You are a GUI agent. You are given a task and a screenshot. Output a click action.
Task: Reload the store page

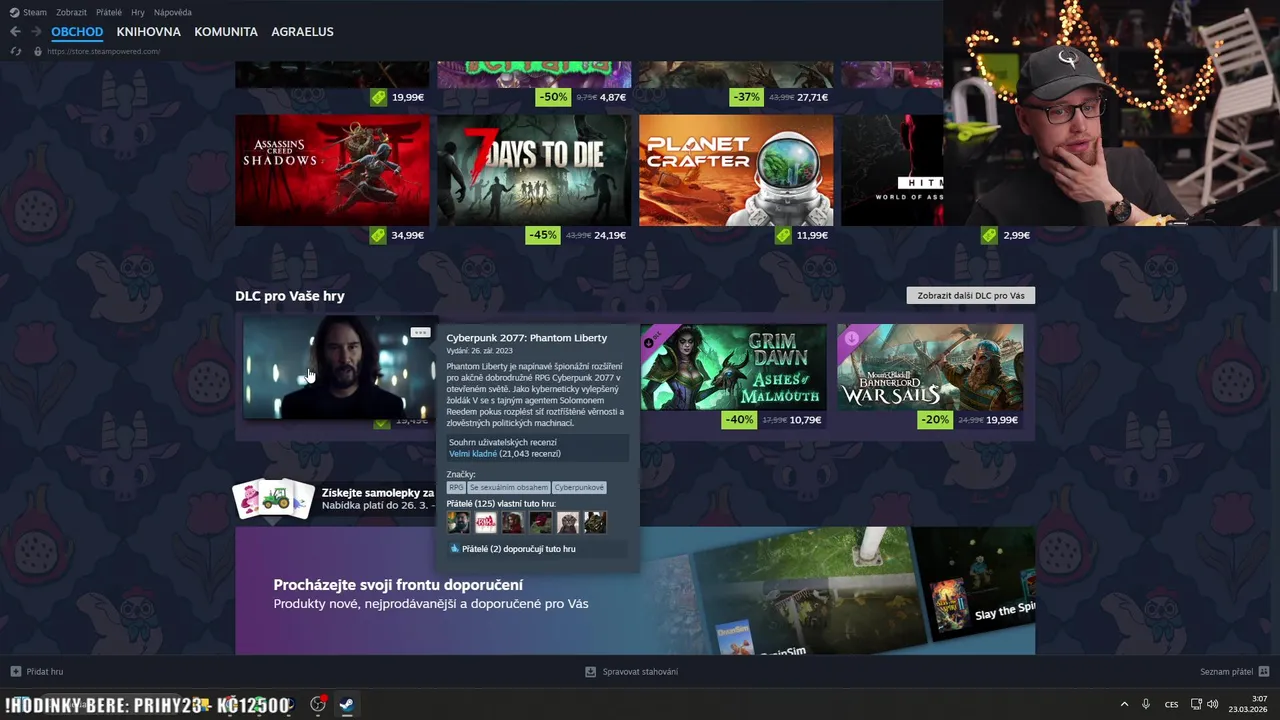click(15, 51)
